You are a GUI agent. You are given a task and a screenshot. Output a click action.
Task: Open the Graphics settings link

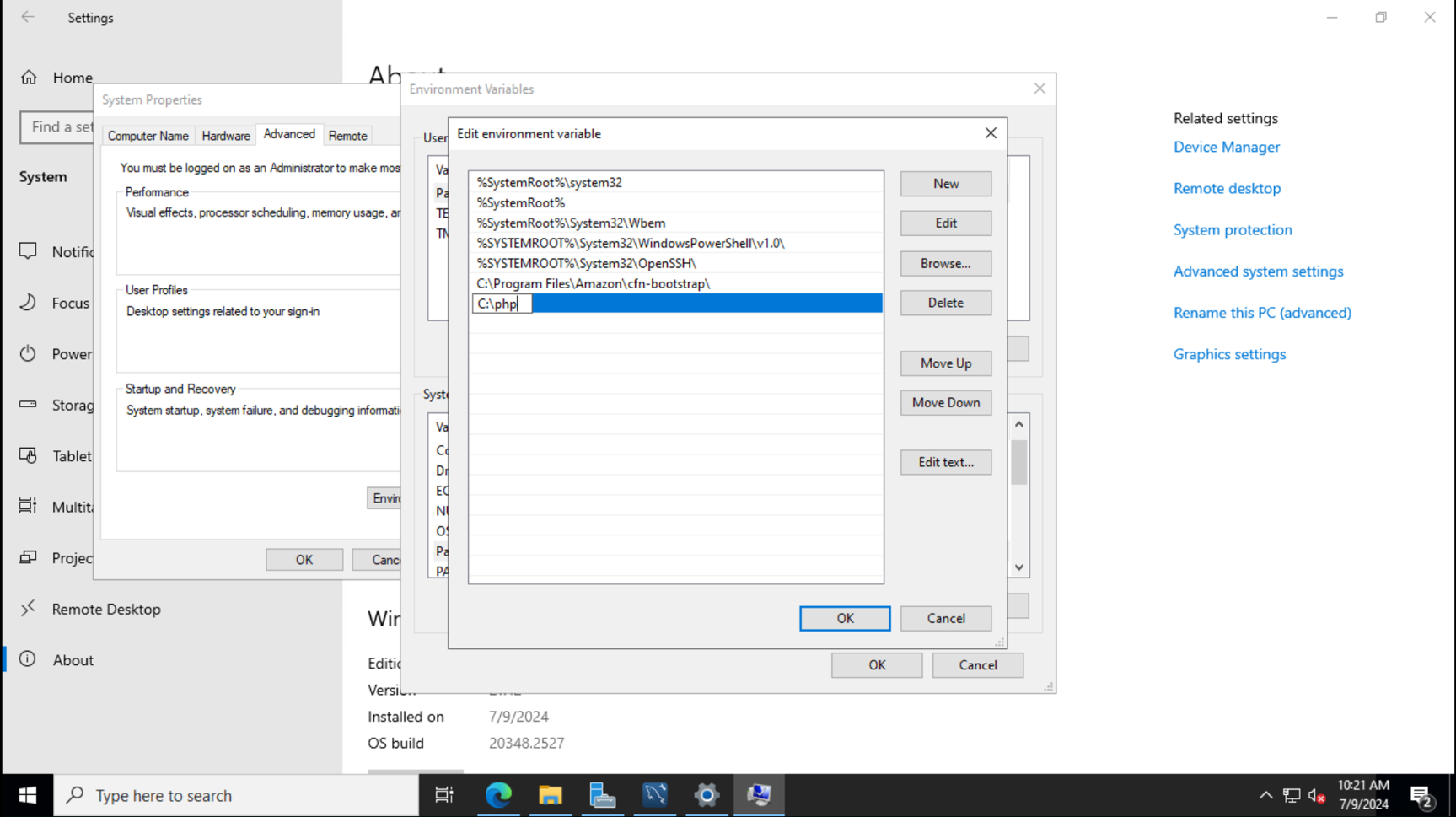(x=1229, y=354)
